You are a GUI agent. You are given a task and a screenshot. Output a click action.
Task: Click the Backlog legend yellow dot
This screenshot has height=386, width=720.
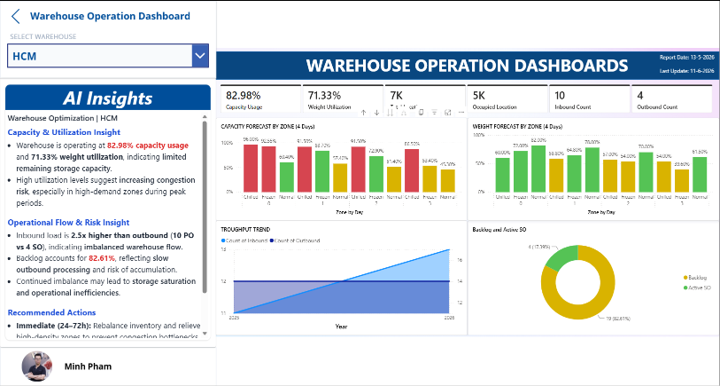pyautogui.click(x=686, y=278)
